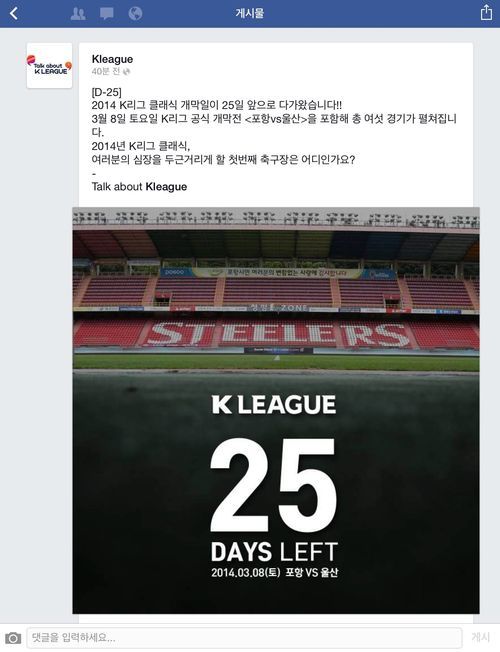Image resolution: width=500 pixels, height=652 pixels.
Task: Tap the STEELERS stands in the photo
Action: tap(276, 334)
